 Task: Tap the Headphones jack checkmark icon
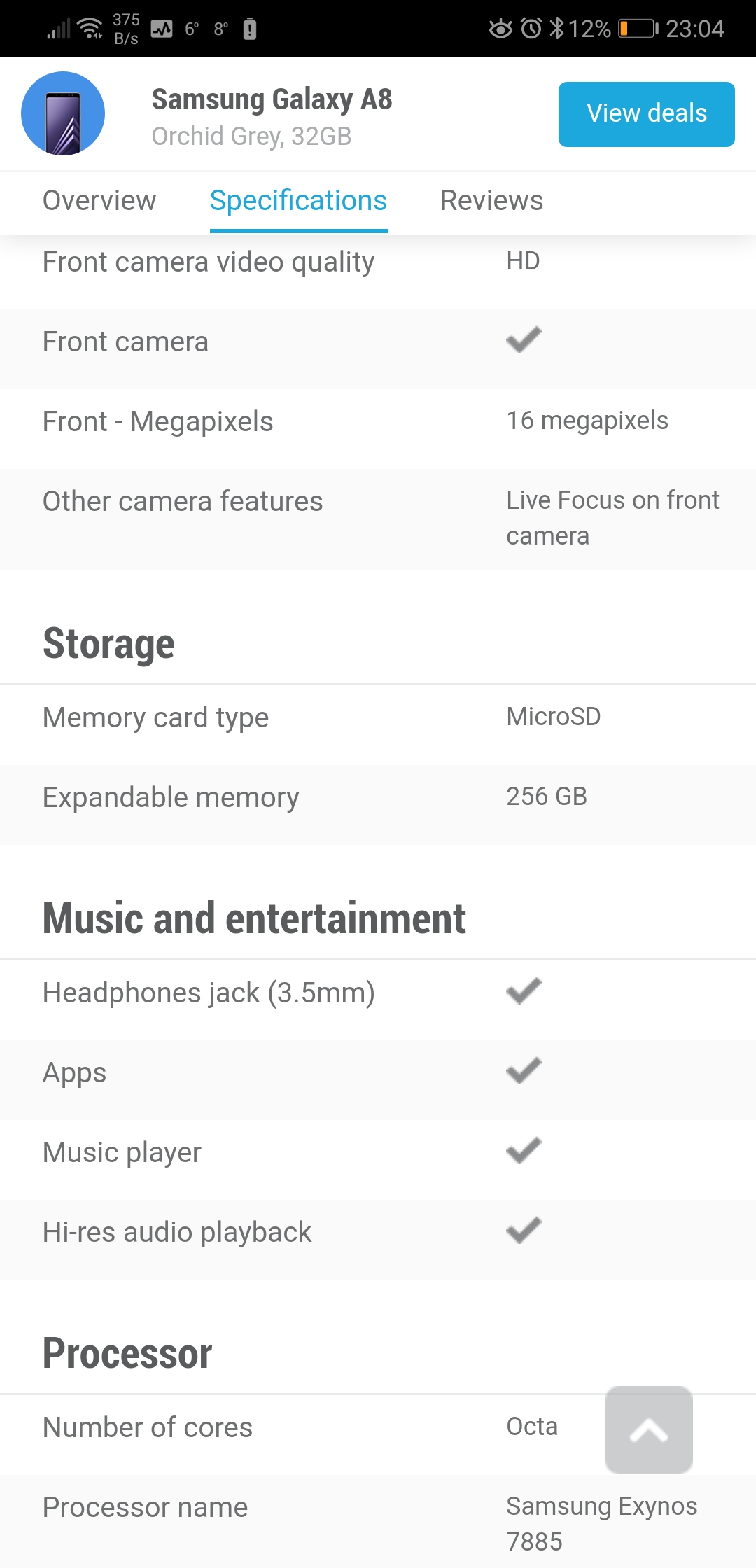click(x=524, y=991)
